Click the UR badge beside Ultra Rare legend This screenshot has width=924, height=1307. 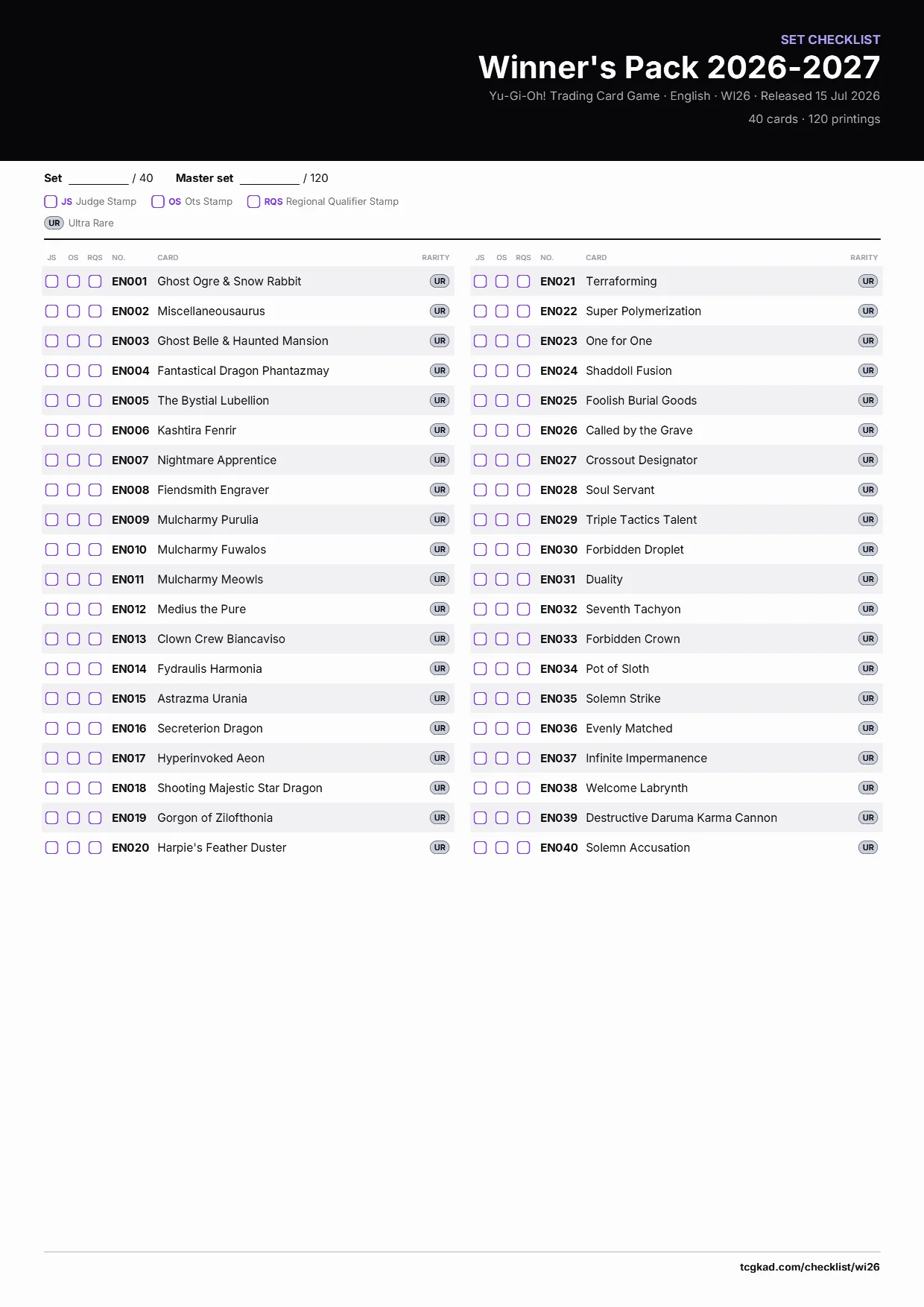click(54, 223)
